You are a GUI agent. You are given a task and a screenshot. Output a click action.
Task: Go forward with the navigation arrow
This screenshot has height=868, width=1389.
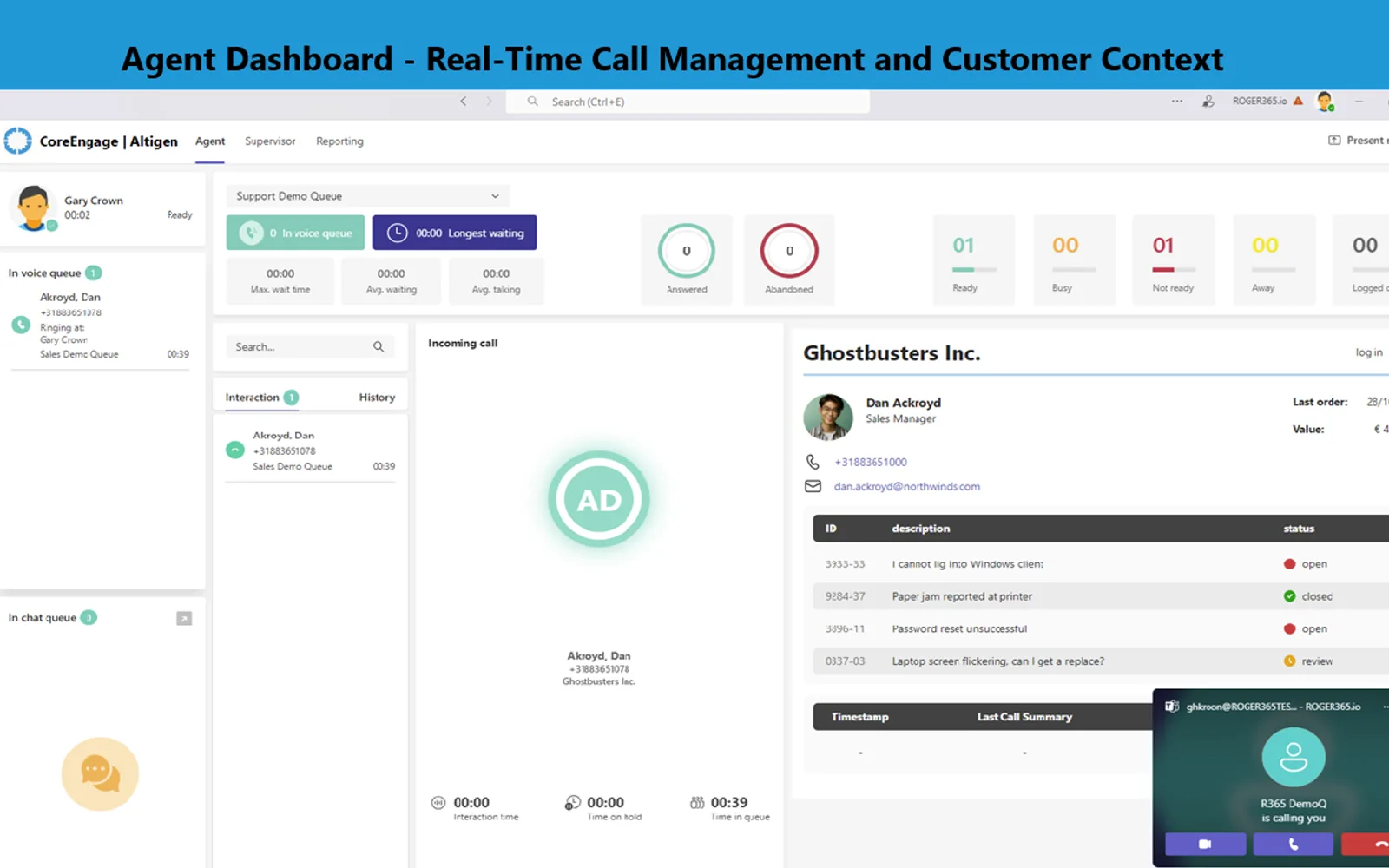click(x=489, y=102)
